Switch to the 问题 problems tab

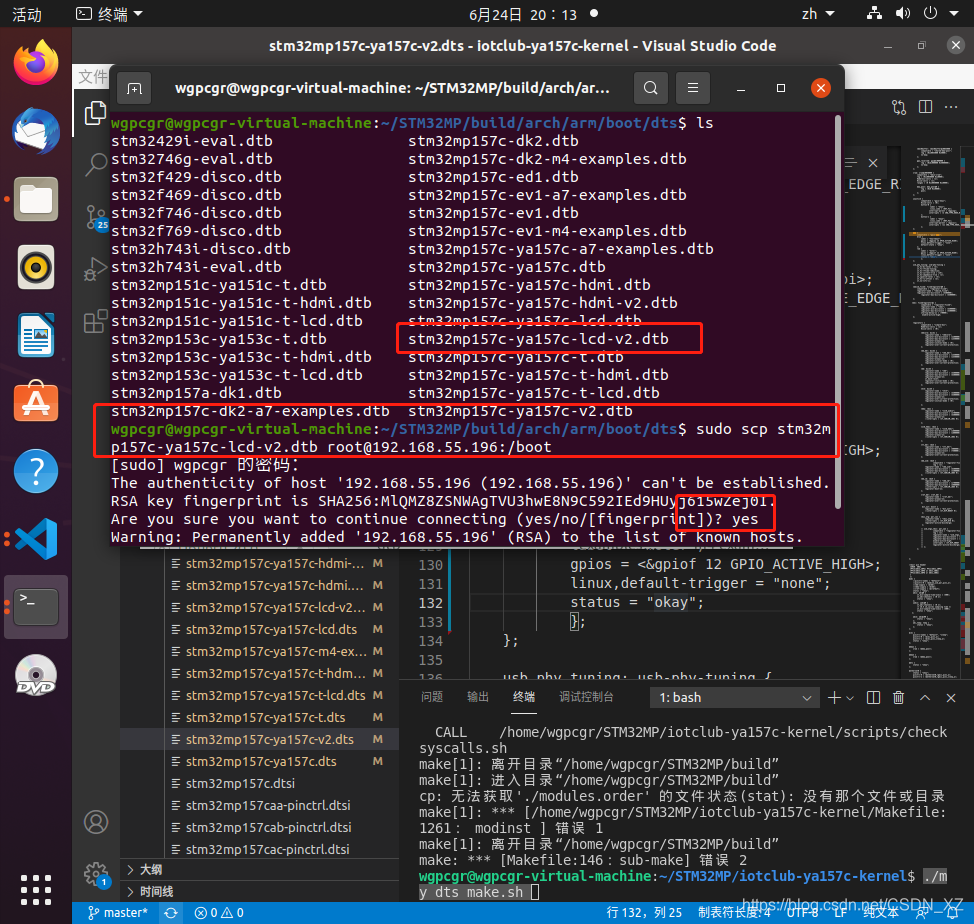pyautogui.click(x=432, y=697)
